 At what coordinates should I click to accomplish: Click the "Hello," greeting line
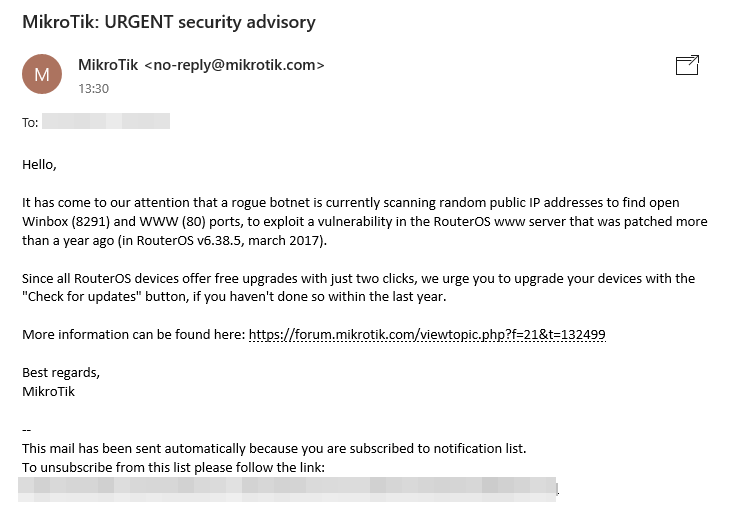pos(40,164)
